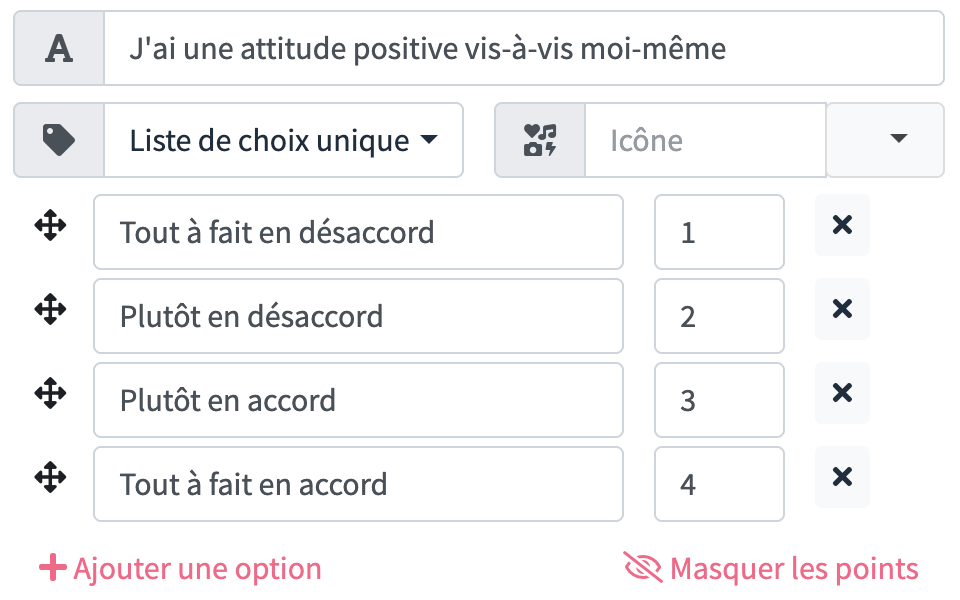Click the move handle for "Tout à fait en accord"
Viewport: 960px width, 600px height.
[x=50, y=478]
